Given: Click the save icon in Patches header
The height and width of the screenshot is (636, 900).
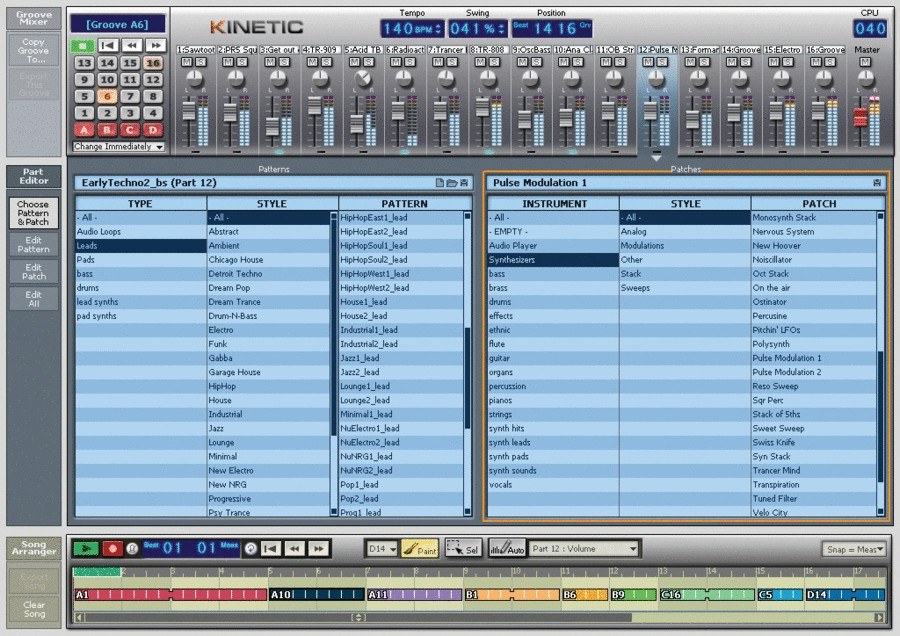Looking at the screenshot, I should [877, 183].
